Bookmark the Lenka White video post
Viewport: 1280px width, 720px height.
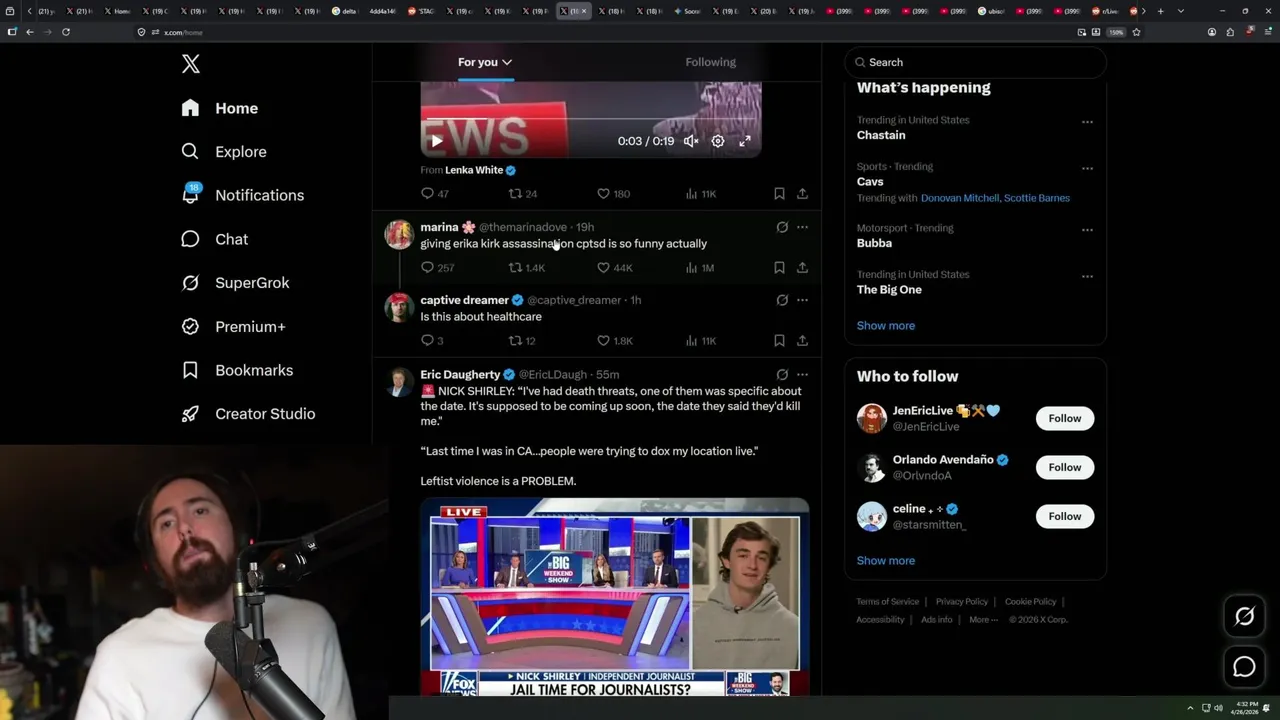point(779,194)
